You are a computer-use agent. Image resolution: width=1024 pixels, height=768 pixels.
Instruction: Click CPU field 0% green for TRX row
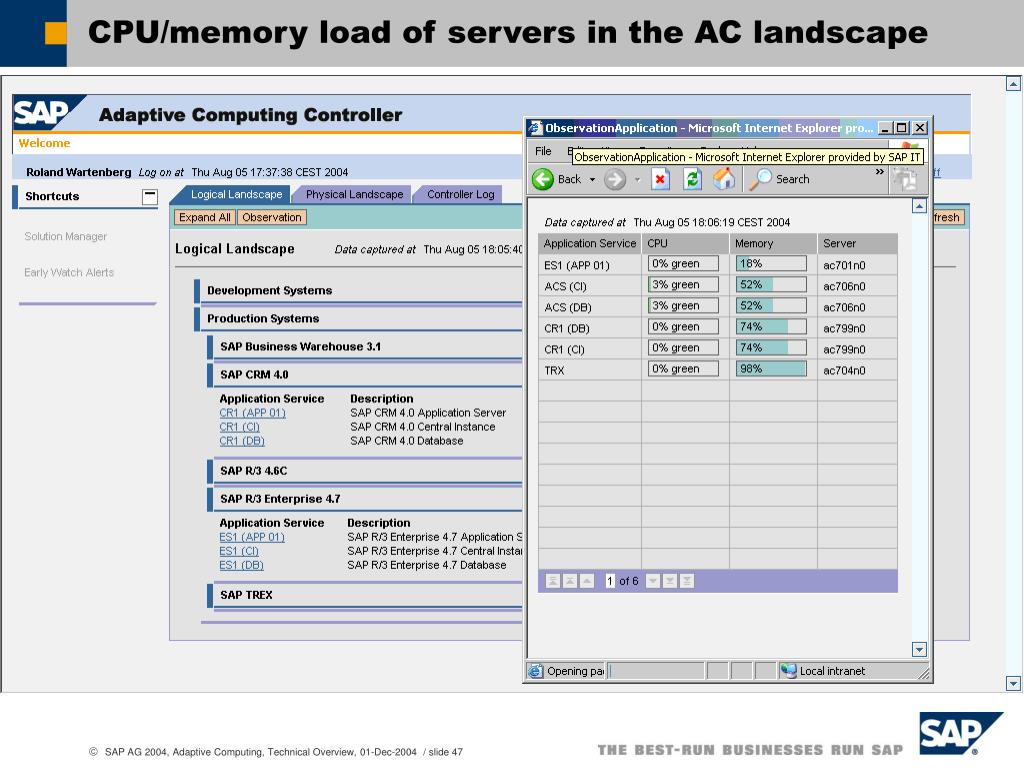point(683,369)
